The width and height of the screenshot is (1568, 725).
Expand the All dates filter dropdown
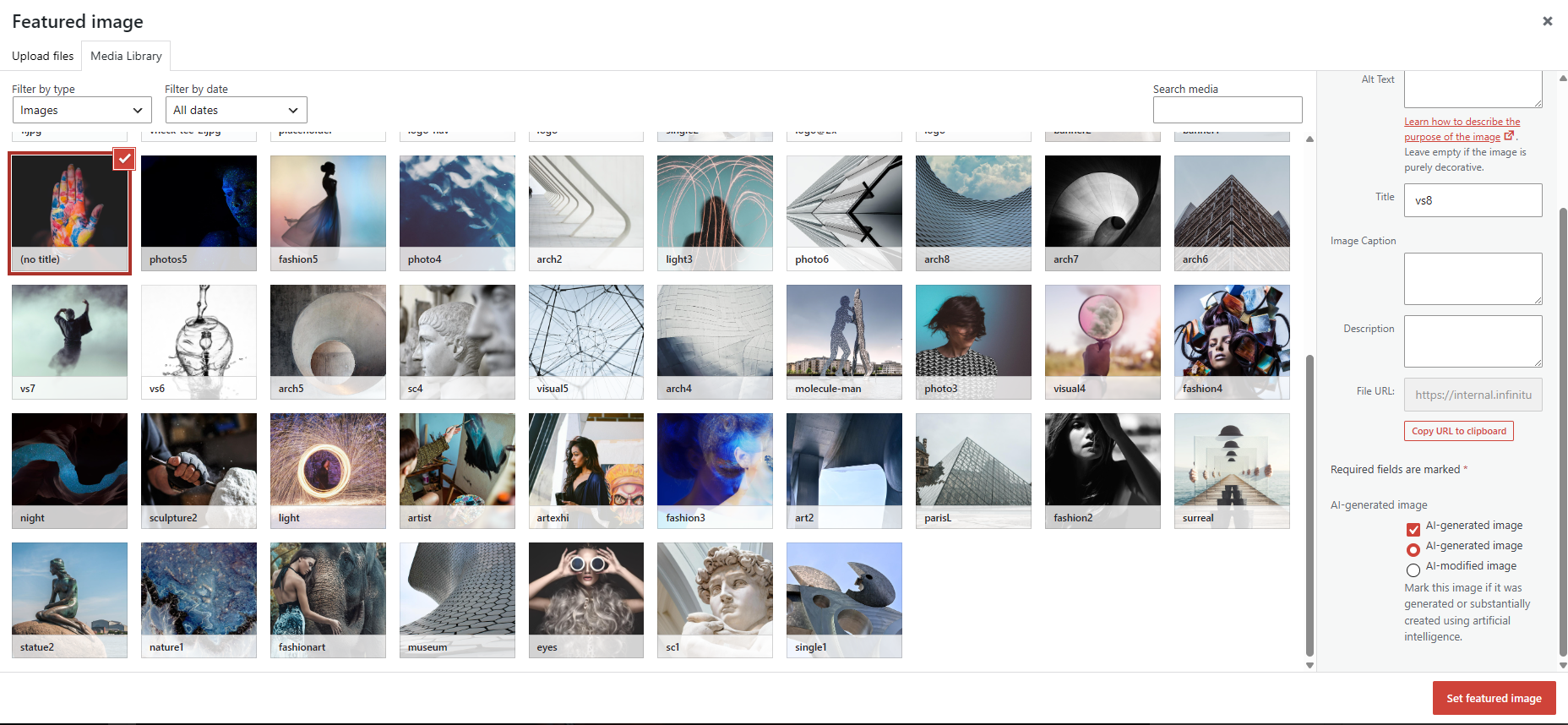point(236,110)
